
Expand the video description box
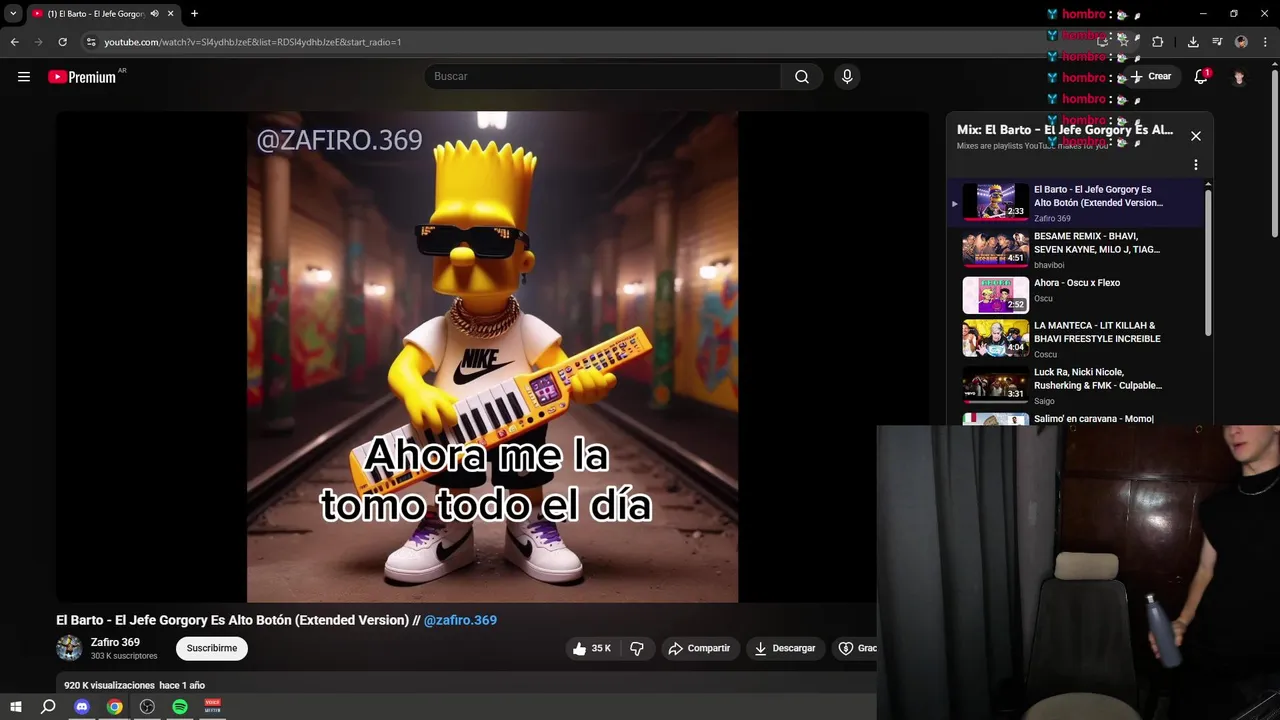click(466, 685)
